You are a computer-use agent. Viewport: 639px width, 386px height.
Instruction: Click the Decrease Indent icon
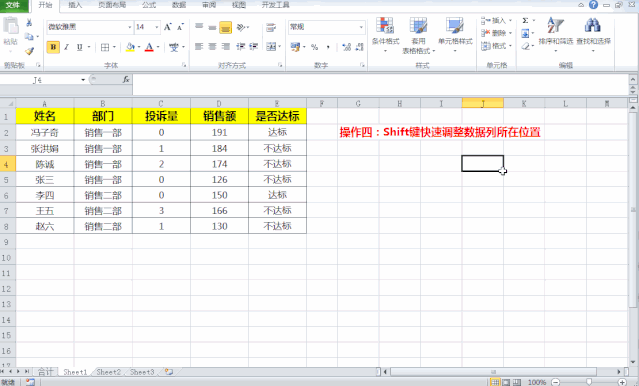tap(241, 47)
